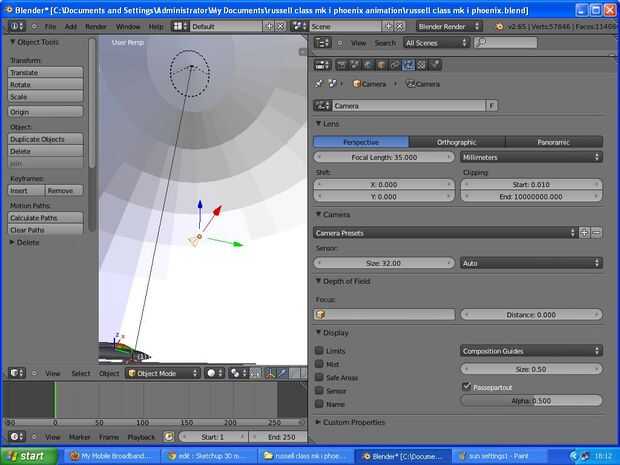Open the Camera Presets dropdown
Image resolution: width=620 pixels, height=465 pixels.
[446, 233]
